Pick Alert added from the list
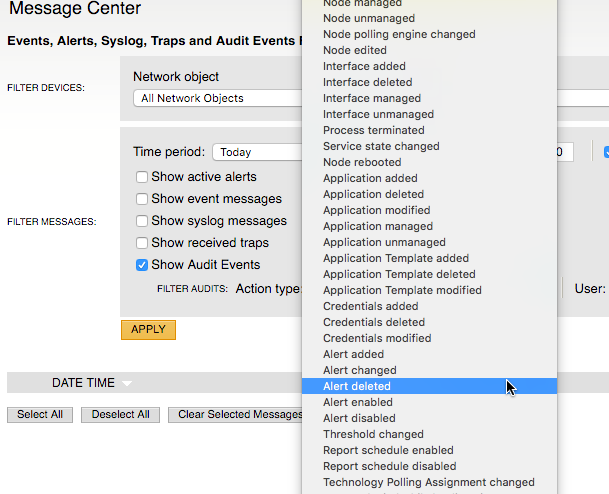The height and width of the screenshot is (494, 609). pos(429,354)
